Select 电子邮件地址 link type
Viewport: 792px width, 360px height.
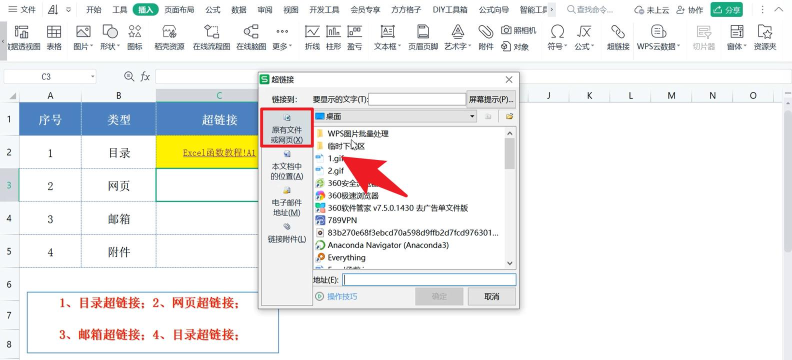coord(287,202)
